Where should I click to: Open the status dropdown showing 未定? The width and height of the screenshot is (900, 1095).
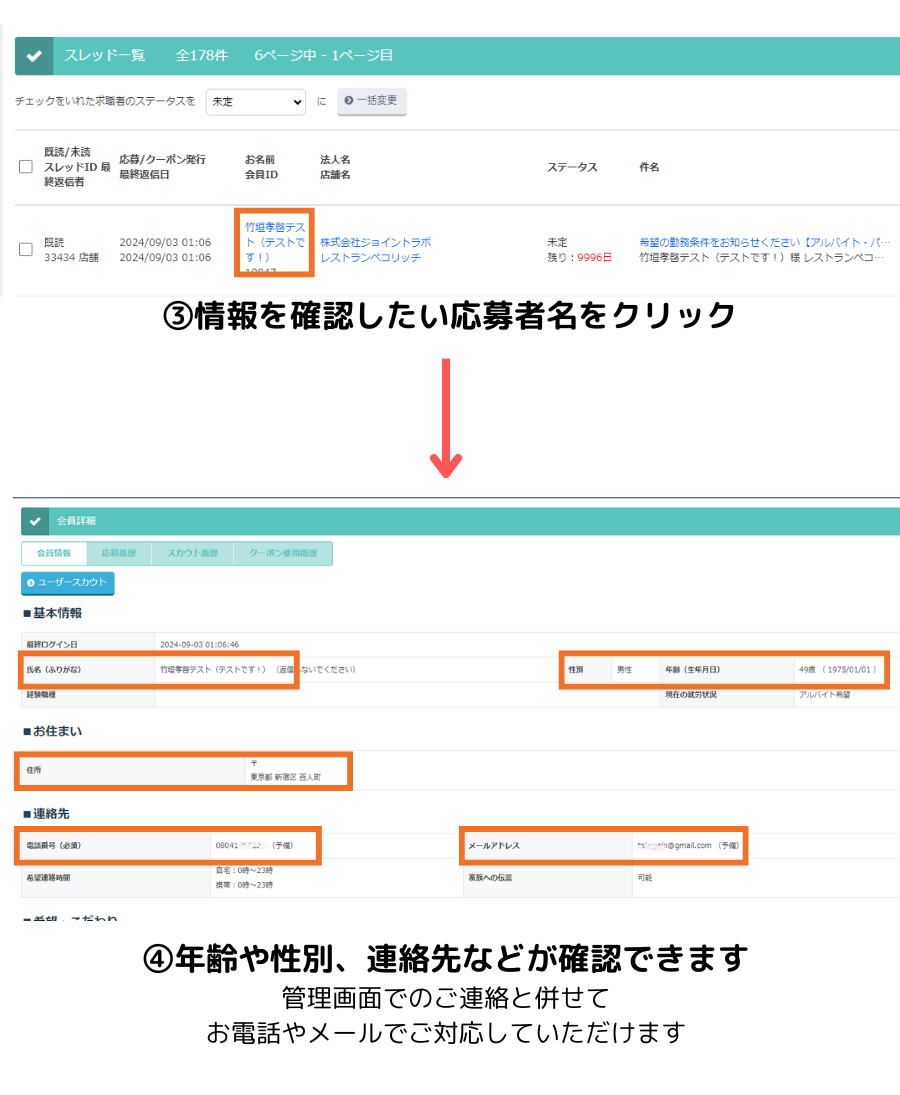click(x=255, y=101)
